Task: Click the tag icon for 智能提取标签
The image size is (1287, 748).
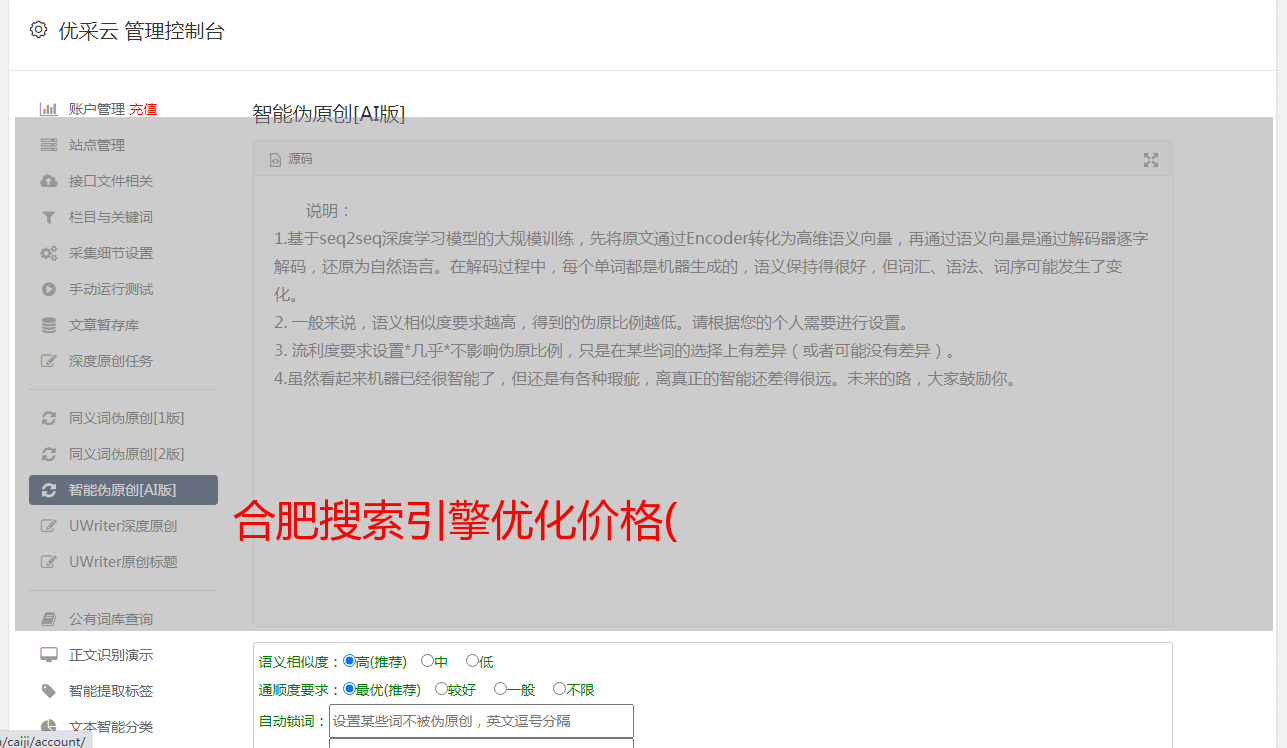Action: coord(48,691)
